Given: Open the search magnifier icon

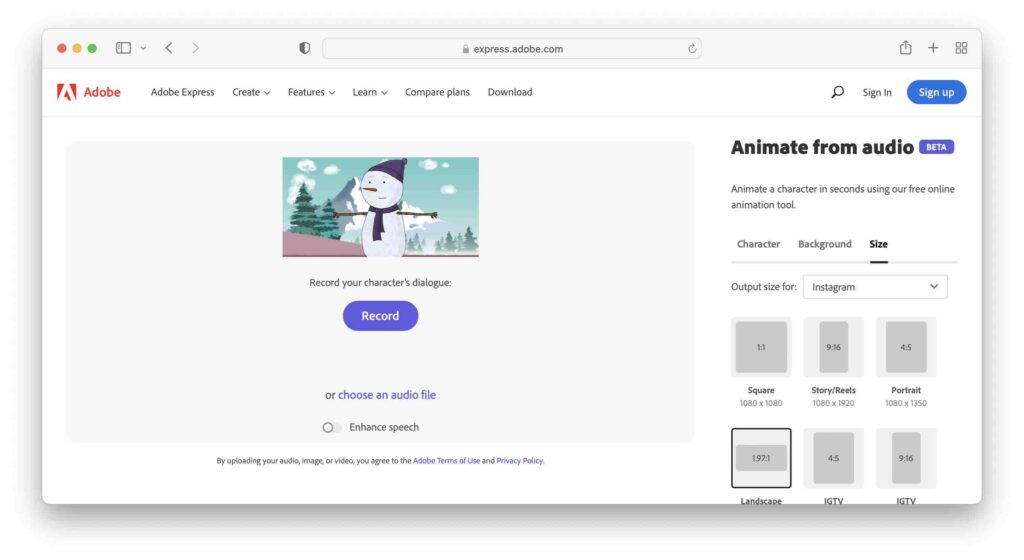Looking at the screenshot, I should (x=837, y=92).
